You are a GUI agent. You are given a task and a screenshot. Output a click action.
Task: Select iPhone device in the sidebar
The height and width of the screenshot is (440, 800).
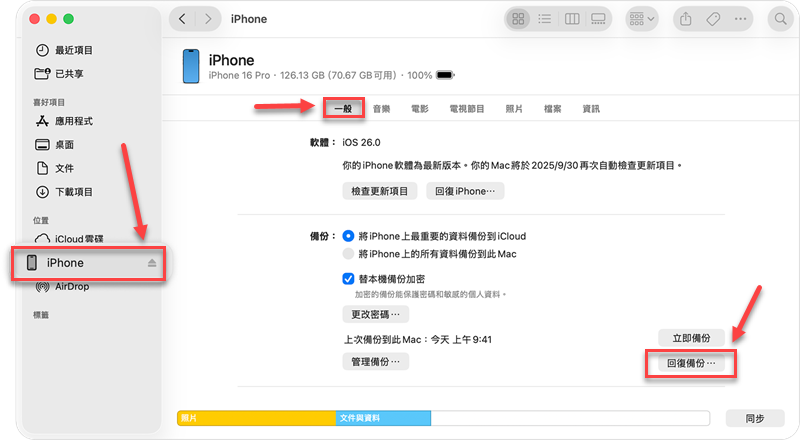pyautogui.click(x=88, y=263)
